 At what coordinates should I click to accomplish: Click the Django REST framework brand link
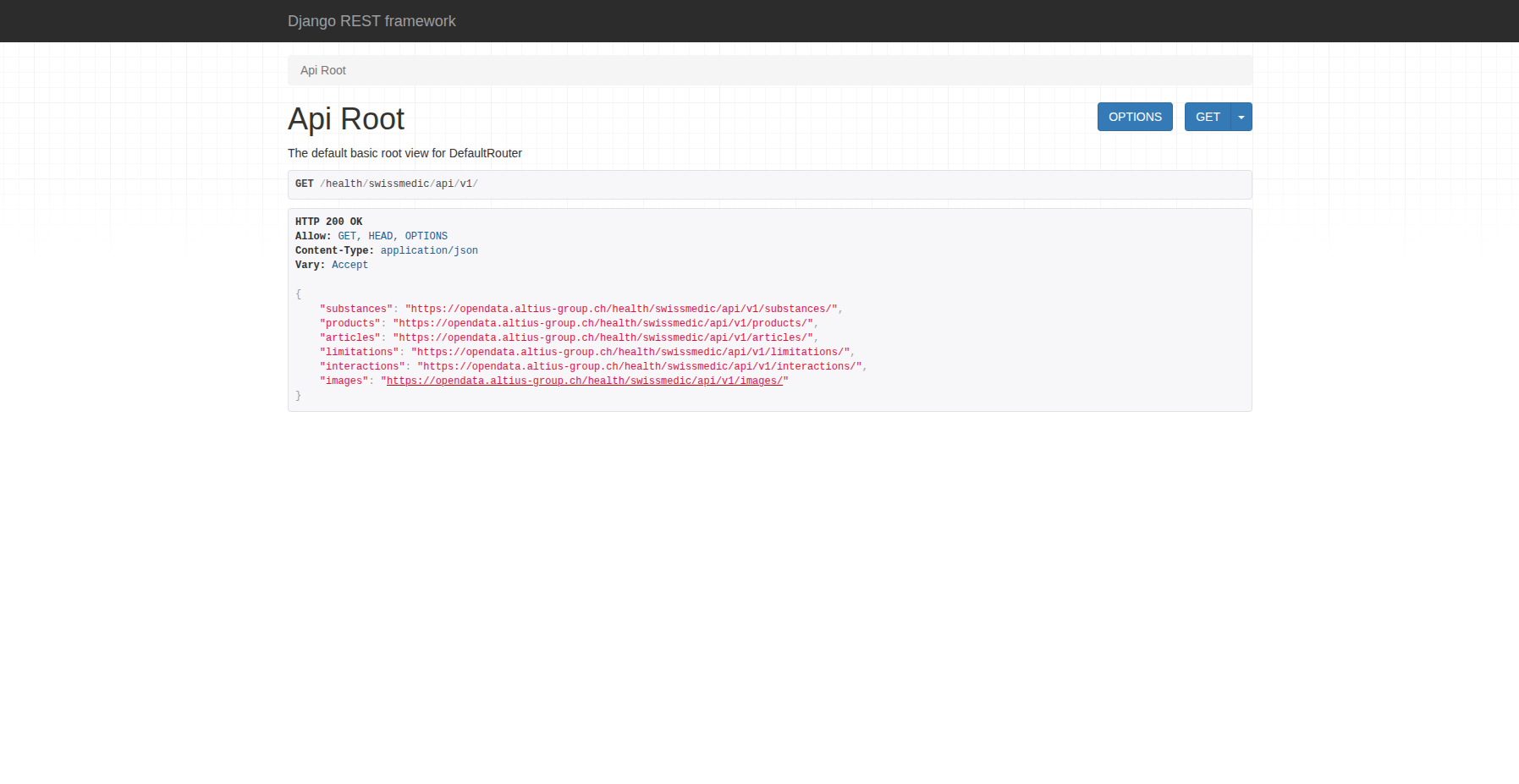tap(371, 21)
